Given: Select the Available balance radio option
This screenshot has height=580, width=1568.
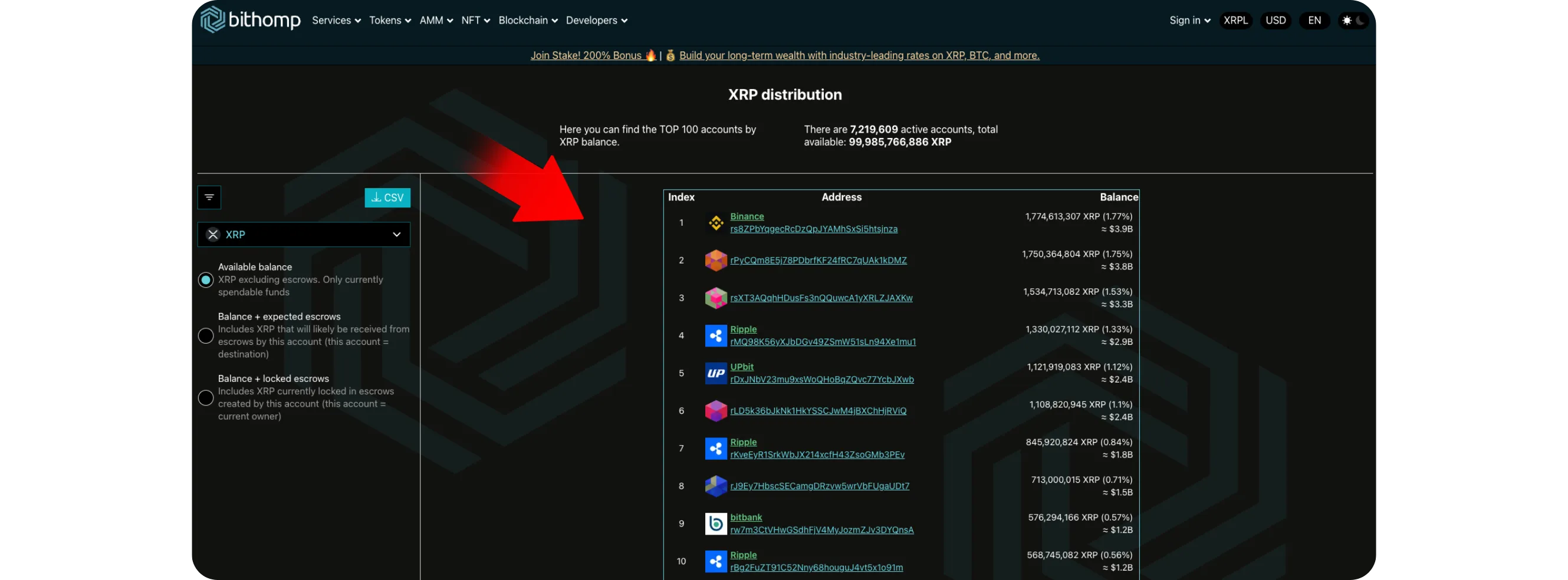Looking at the screenshot, I should pyautogui.click(x=206, y=280).
